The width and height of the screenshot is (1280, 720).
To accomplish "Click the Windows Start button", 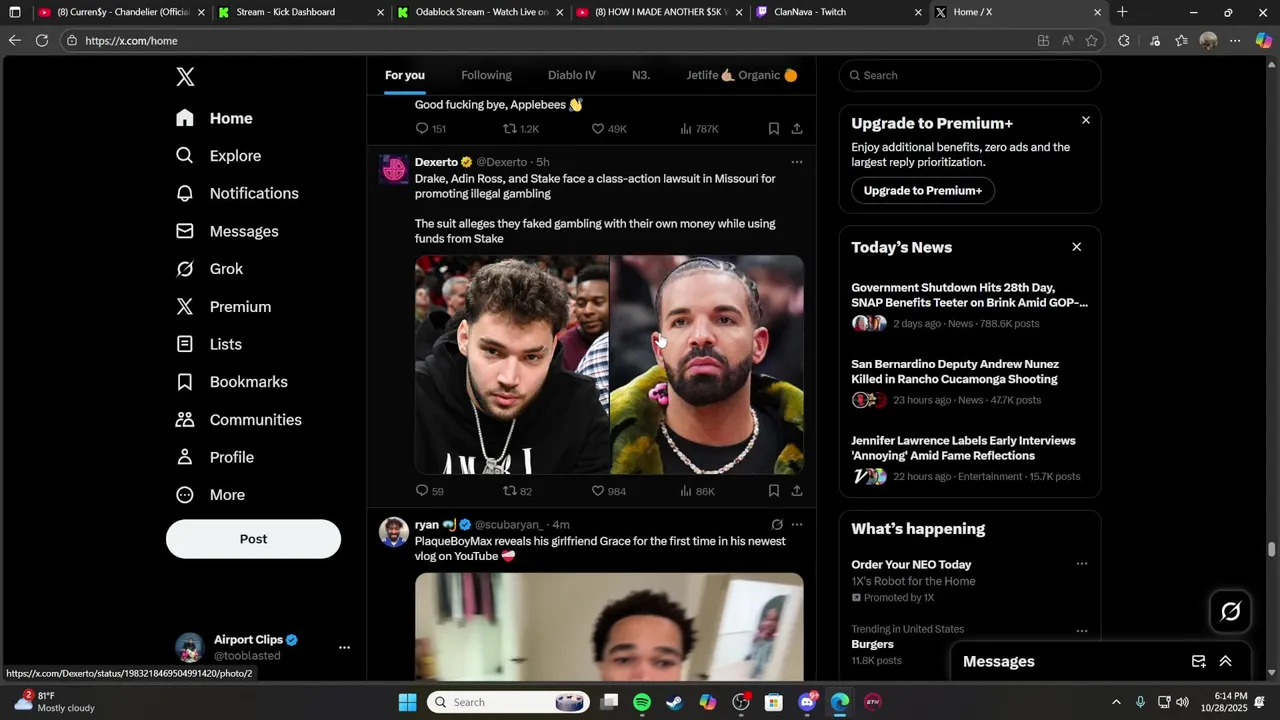I will tap(407, 702).
